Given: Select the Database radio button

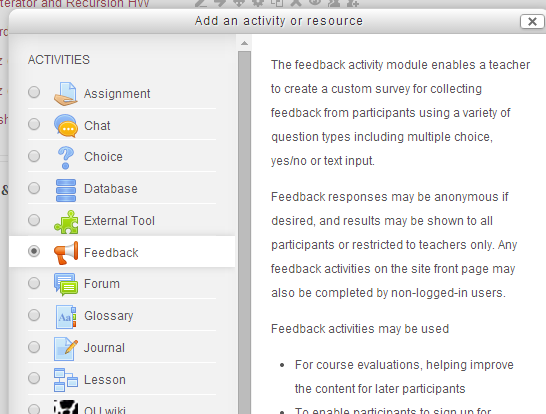Looking at the screenshot, I should pos(34,188).
